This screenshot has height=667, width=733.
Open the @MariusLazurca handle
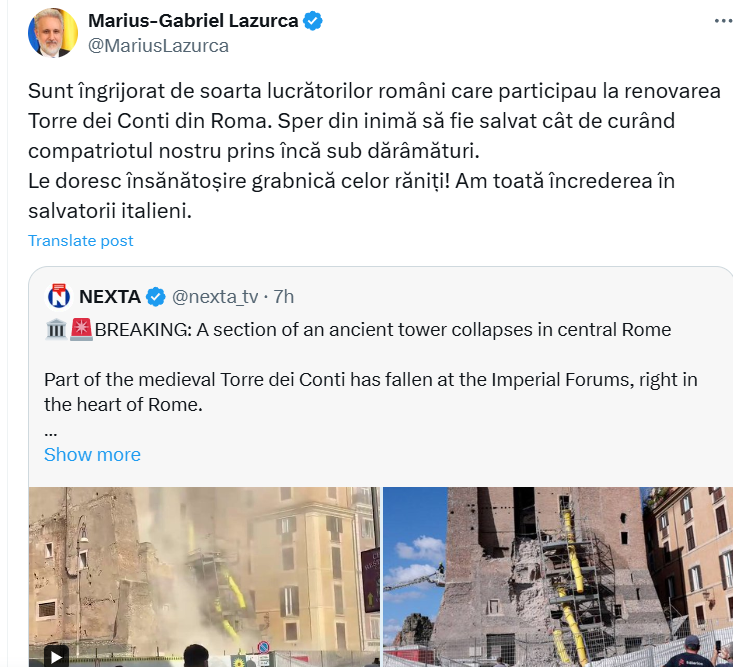click(158, 46)
